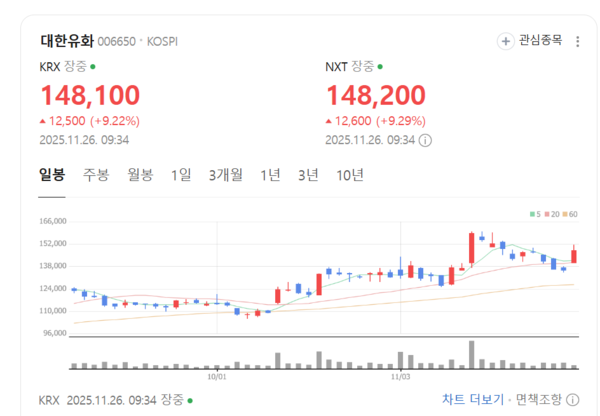Add stock to watchlist with plus icon

coord(505,41)
